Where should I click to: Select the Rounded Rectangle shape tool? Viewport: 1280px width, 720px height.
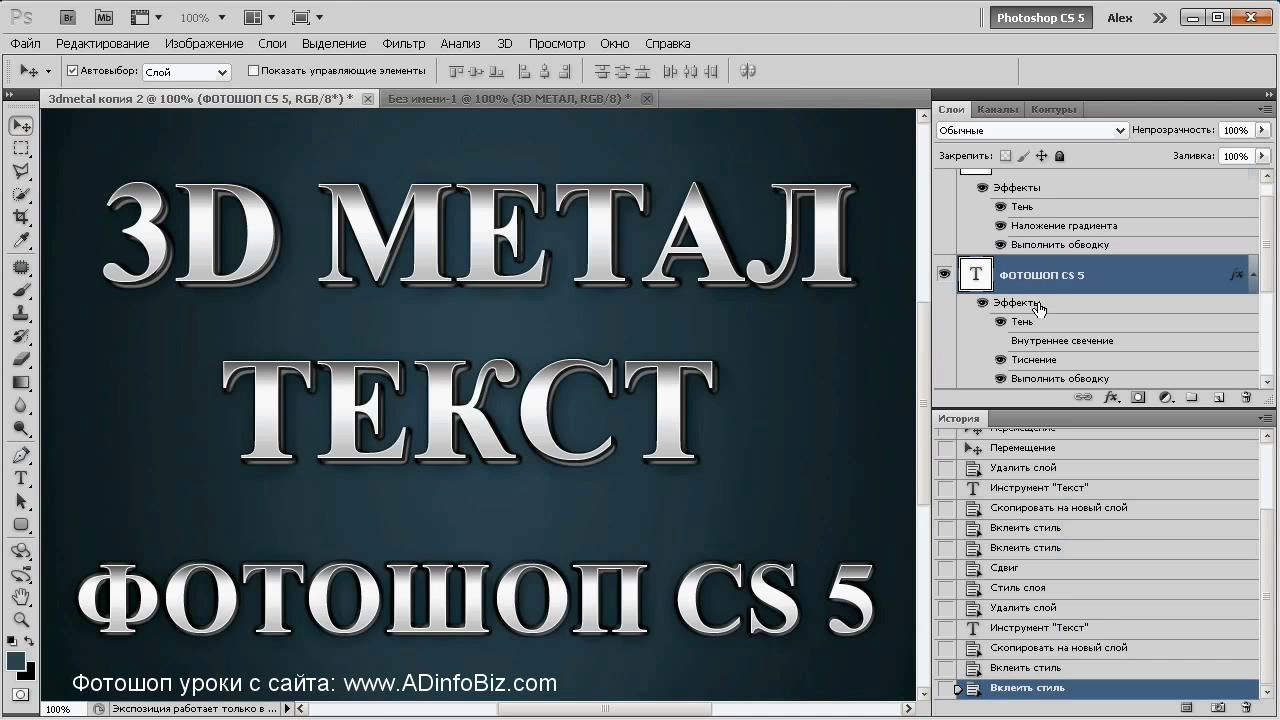[21, 525]
